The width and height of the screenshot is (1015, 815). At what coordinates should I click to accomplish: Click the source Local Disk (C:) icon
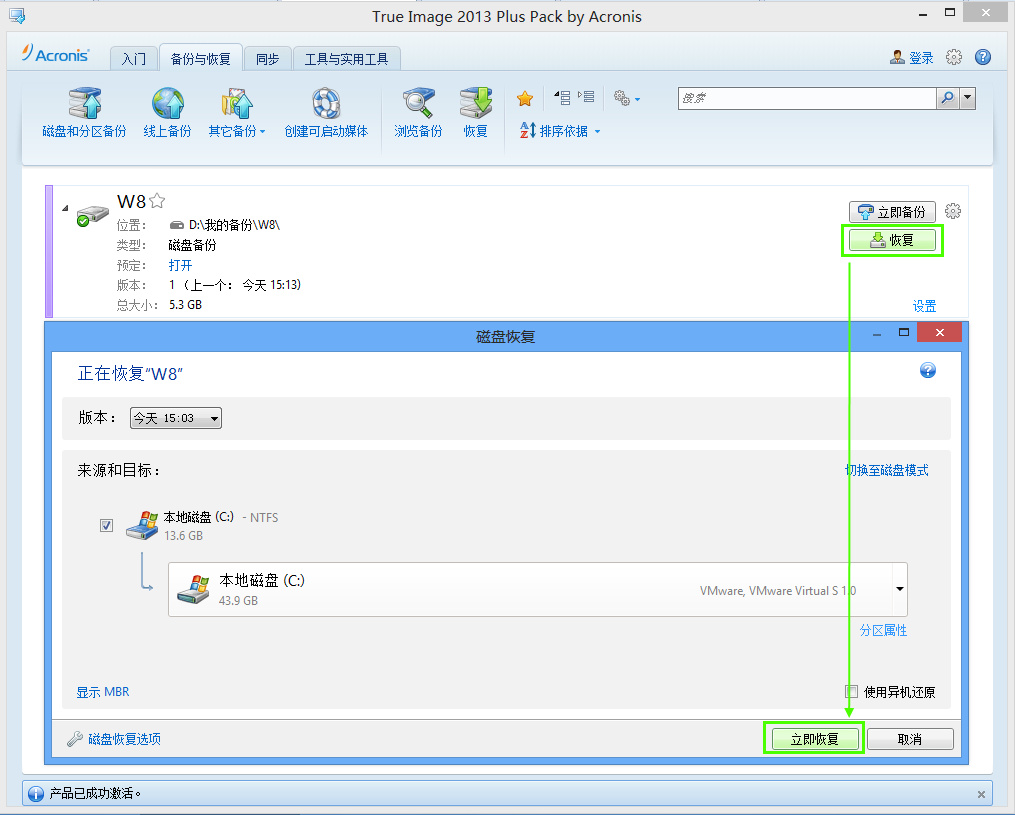click(142, 525)
